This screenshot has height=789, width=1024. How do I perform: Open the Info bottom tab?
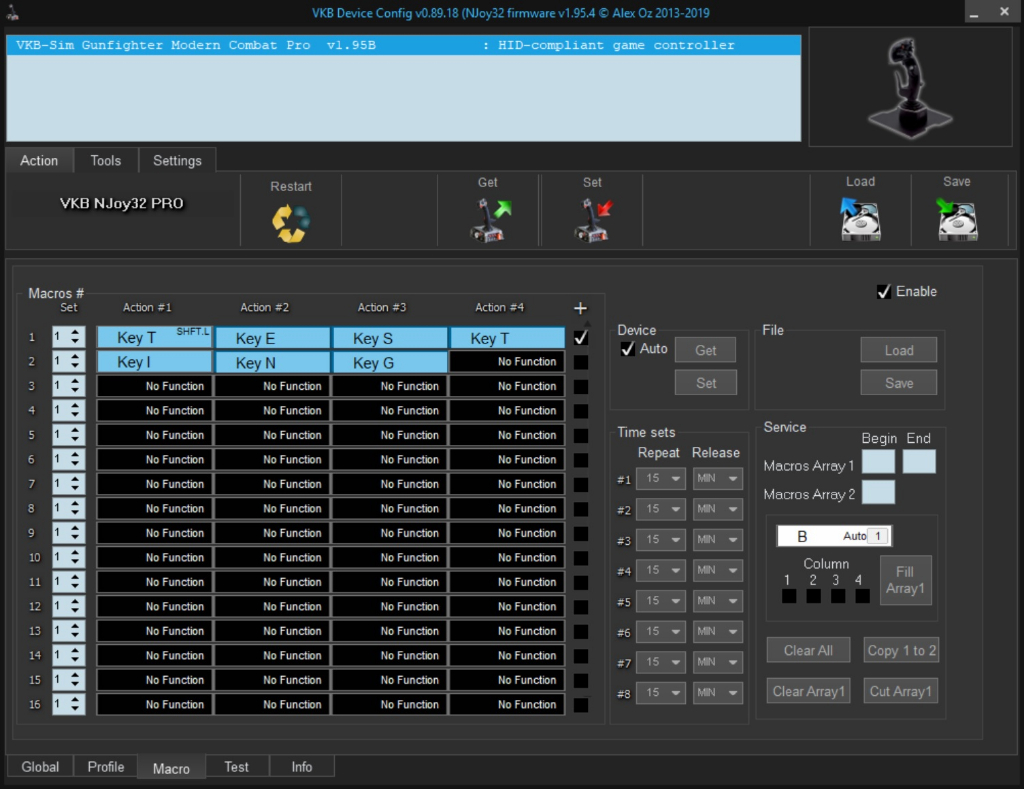coord(302,767)
